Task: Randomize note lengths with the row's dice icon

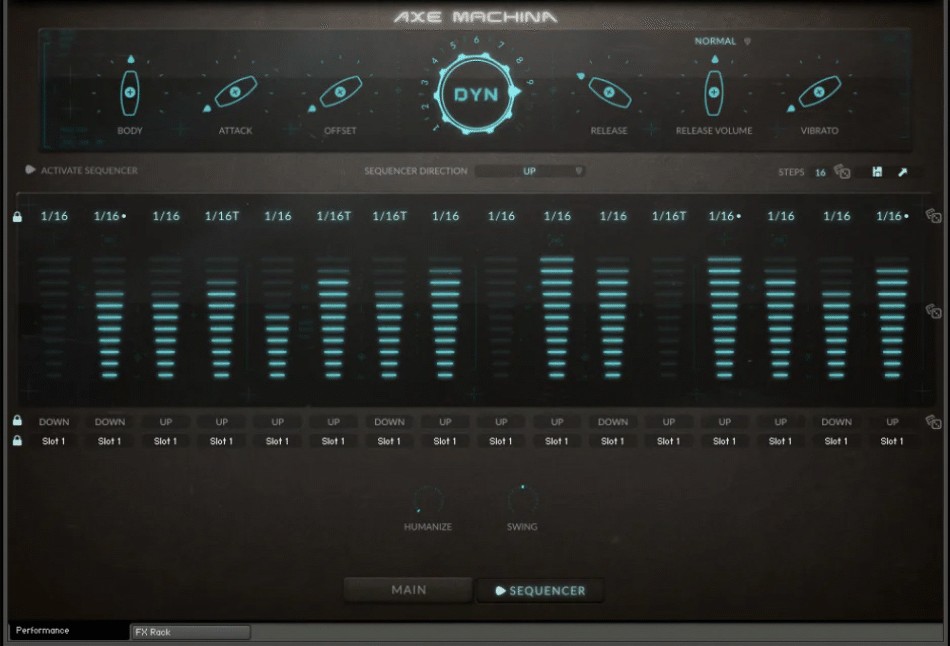Action: (933, 216)
